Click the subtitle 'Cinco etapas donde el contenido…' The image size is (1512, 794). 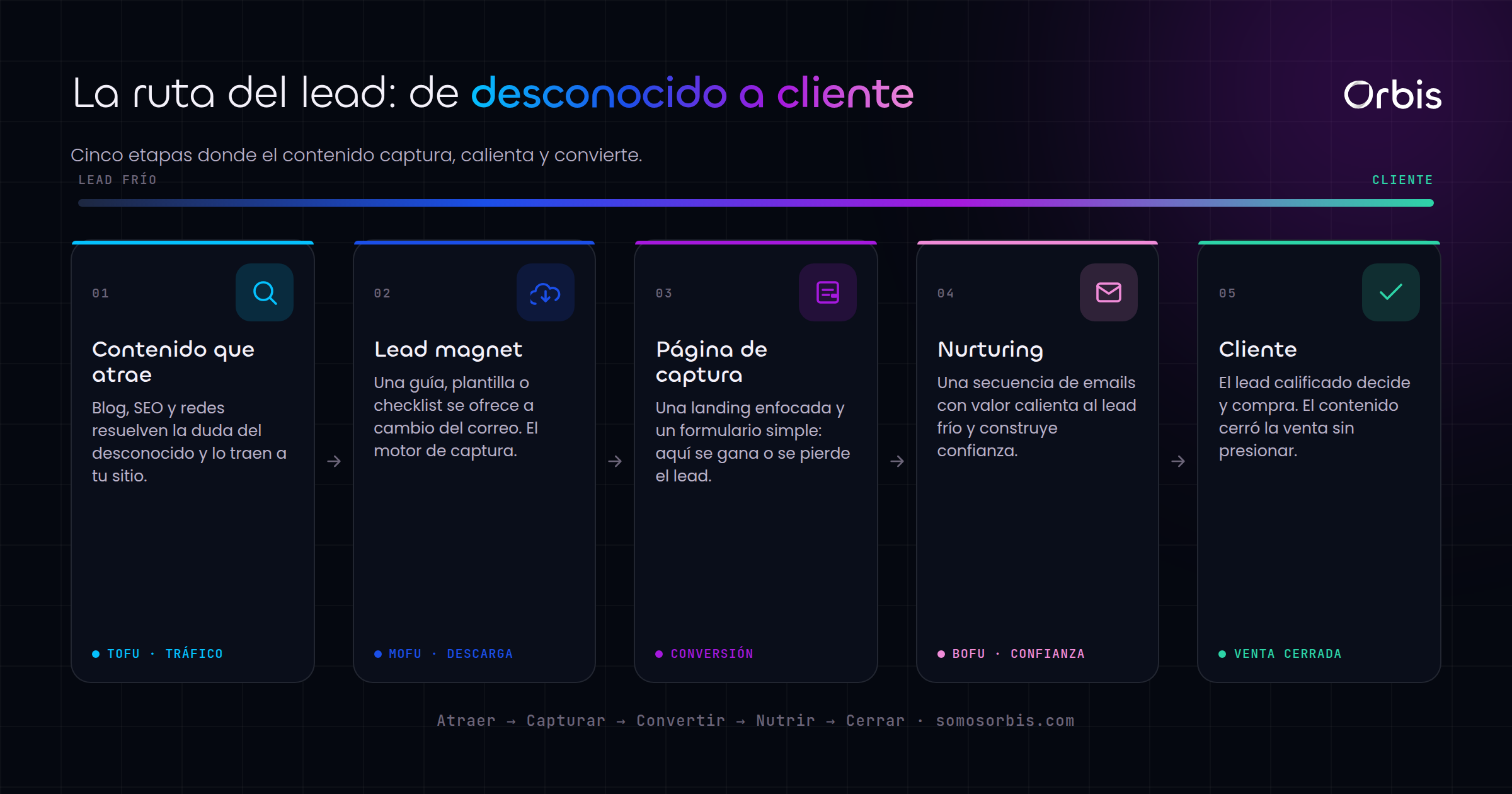[x=357, y=155]
